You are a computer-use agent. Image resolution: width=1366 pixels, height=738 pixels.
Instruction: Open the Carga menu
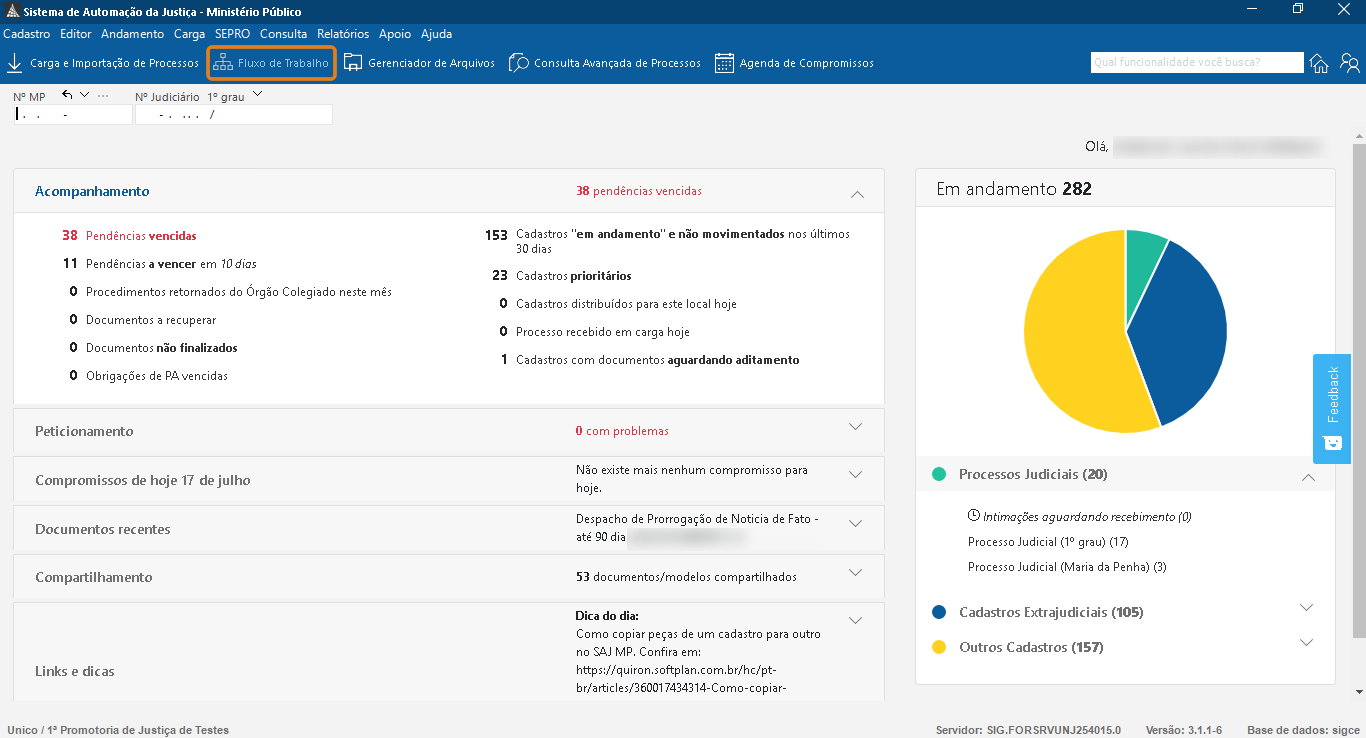coord(189,34)
